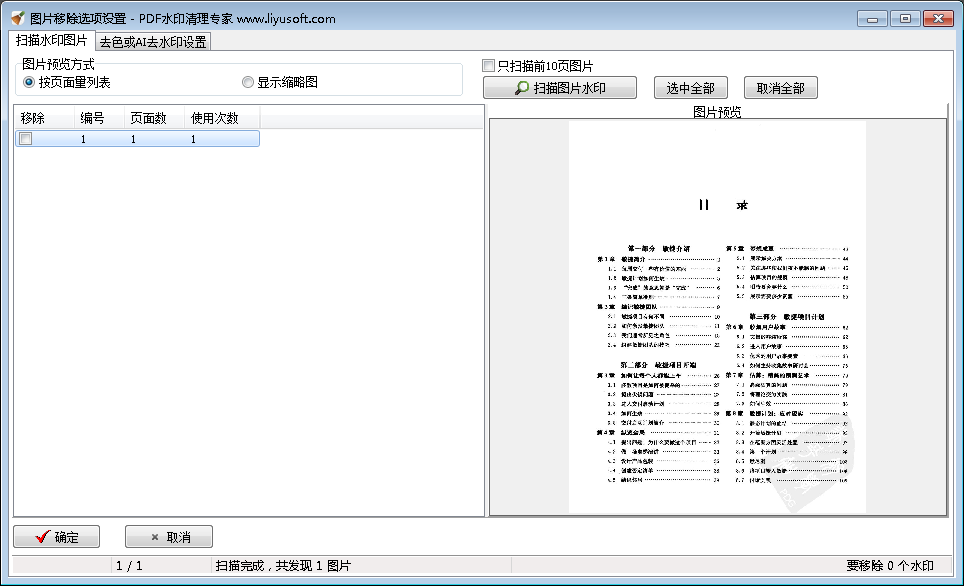Select the first image entry in list

(130, 138)
